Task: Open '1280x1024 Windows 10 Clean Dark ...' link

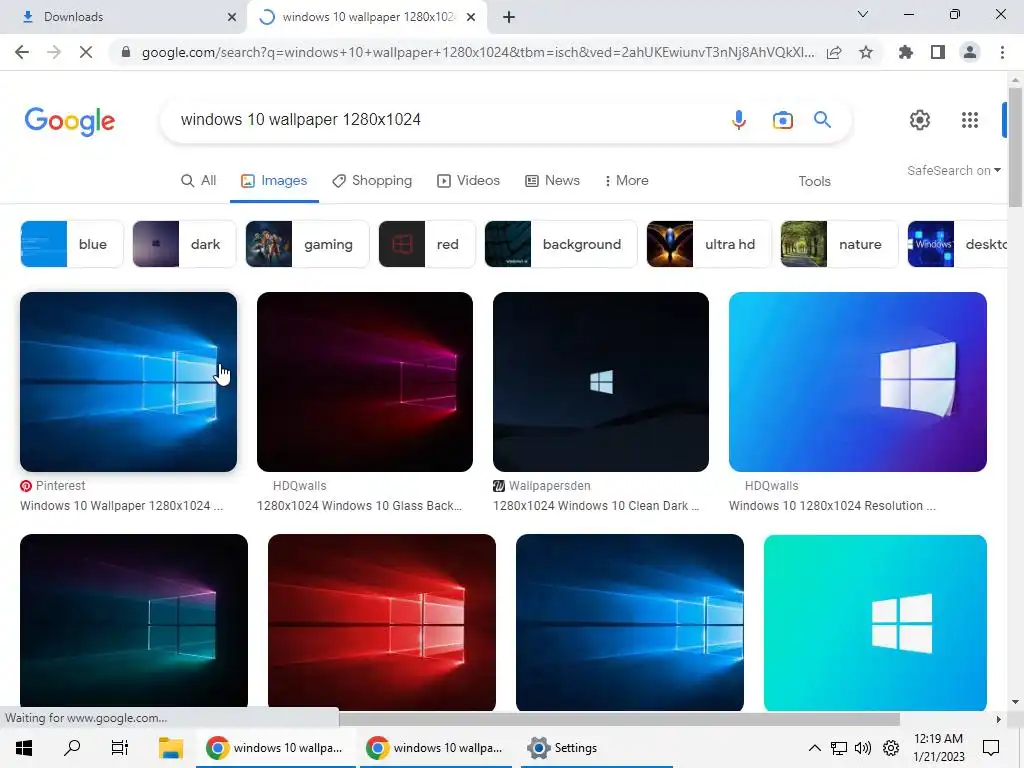Action: [596, 505]
